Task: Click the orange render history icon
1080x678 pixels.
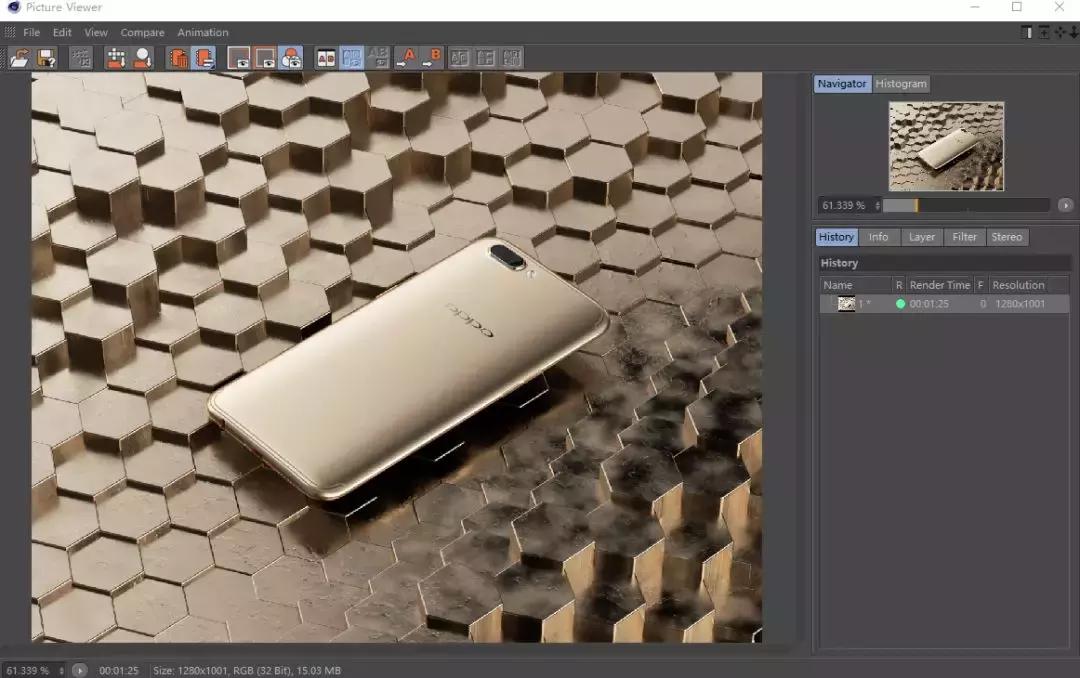Action: coord(178,58)
